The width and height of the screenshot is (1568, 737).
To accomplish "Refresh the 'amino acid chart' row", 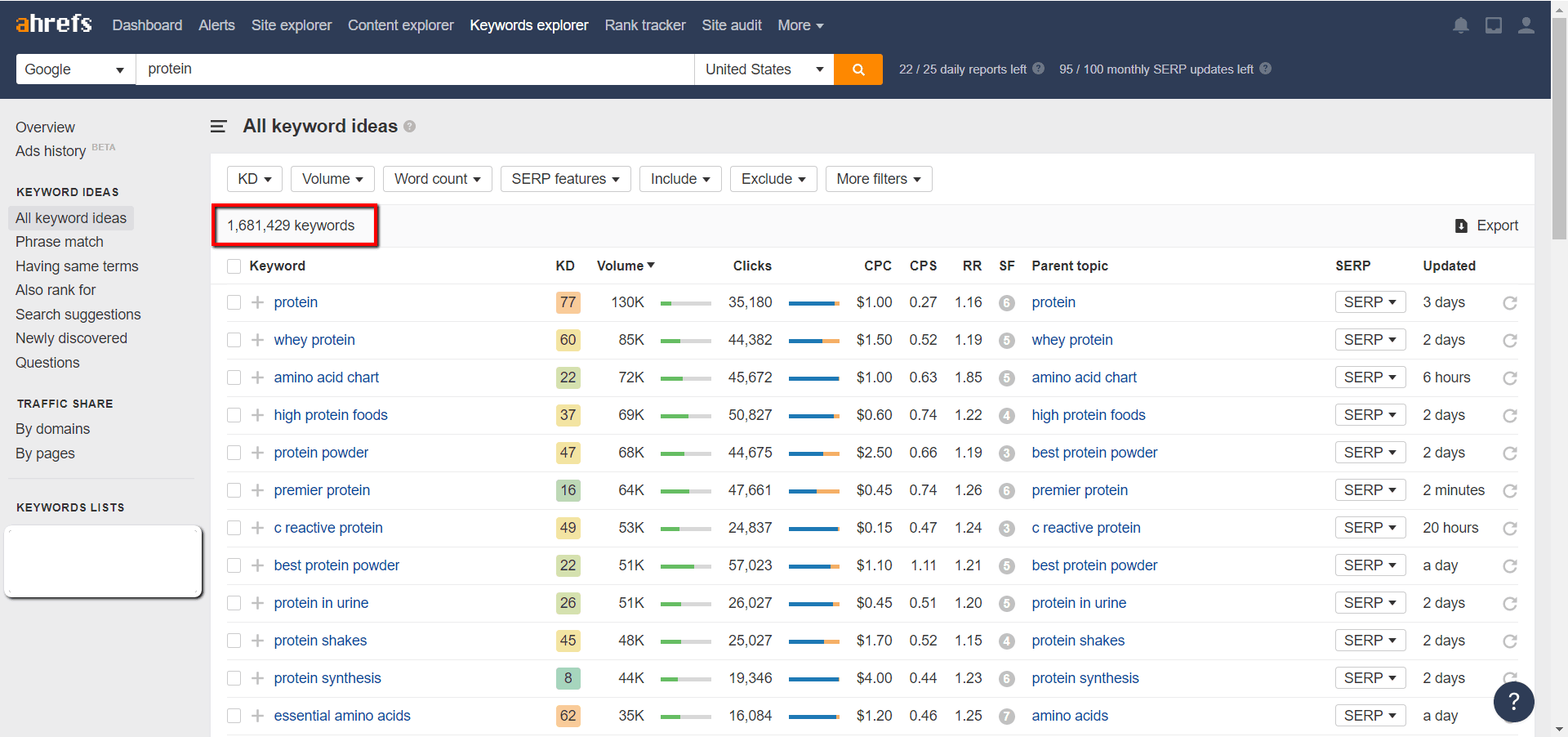I will 1510,378.
